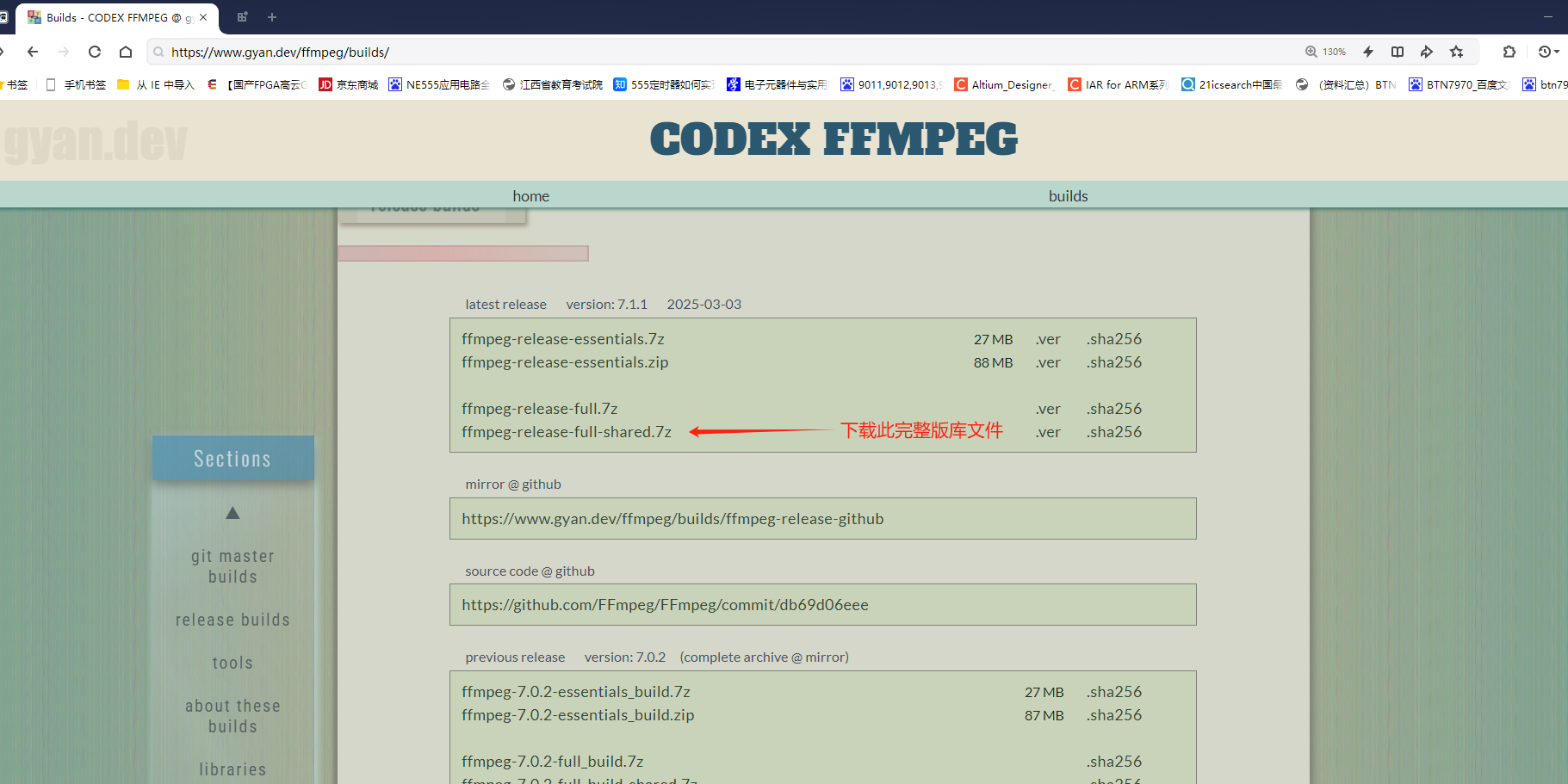
Task: Open IAR for ARM bookmark
Action: (1118, 84)
